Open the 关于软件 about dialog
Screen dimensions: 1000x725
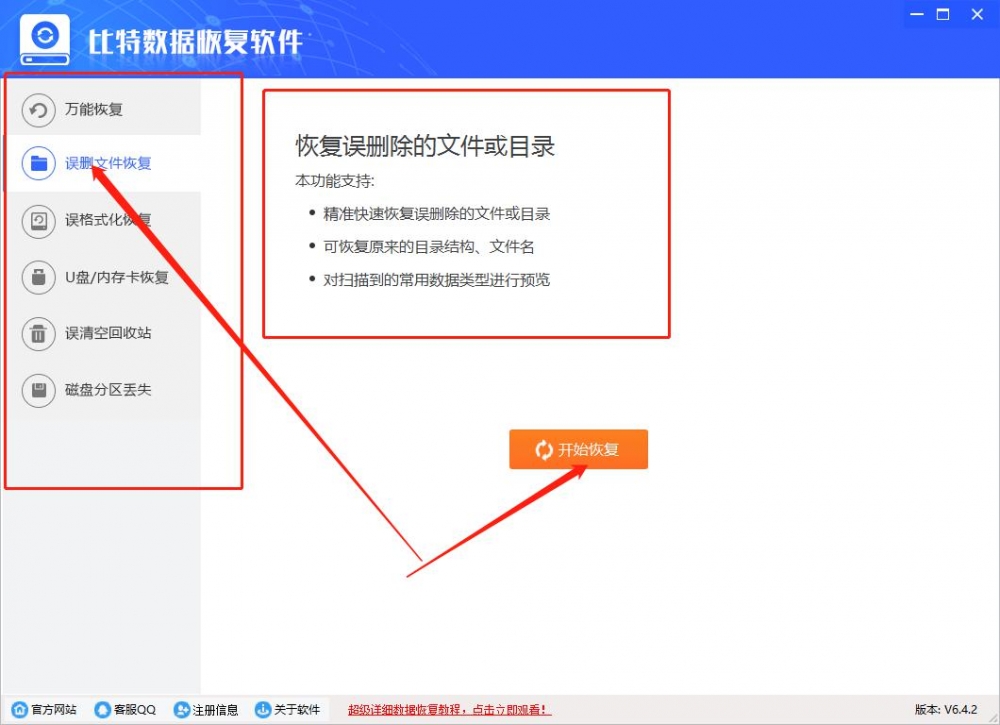pos(287,709)
